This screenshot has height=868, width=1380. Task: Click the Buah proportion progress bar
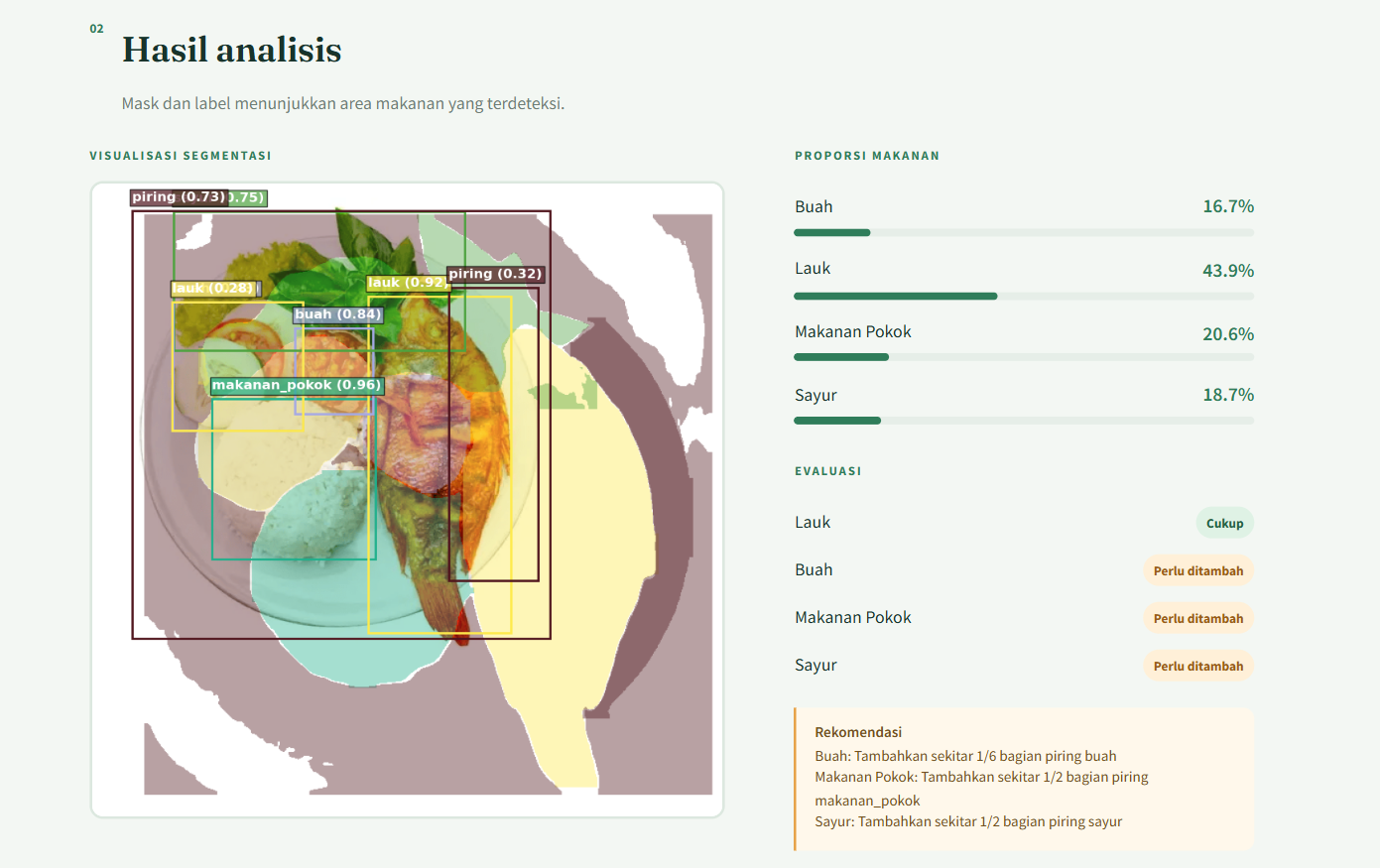(x=1024, y=233)
